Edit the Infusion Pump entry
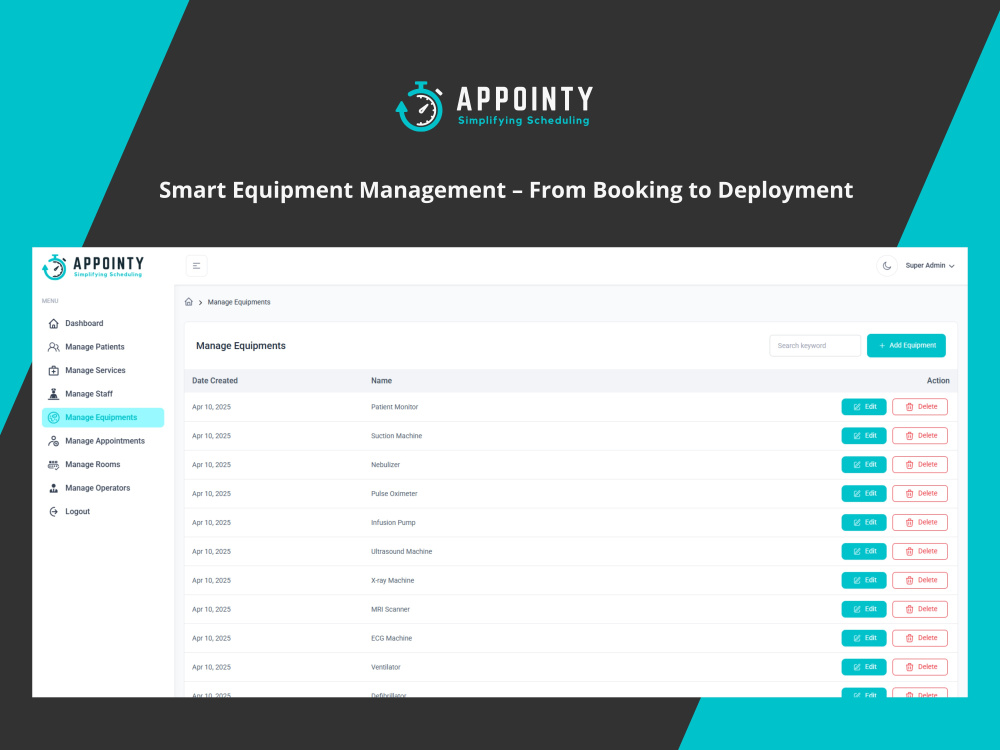 tap(864, 522)
